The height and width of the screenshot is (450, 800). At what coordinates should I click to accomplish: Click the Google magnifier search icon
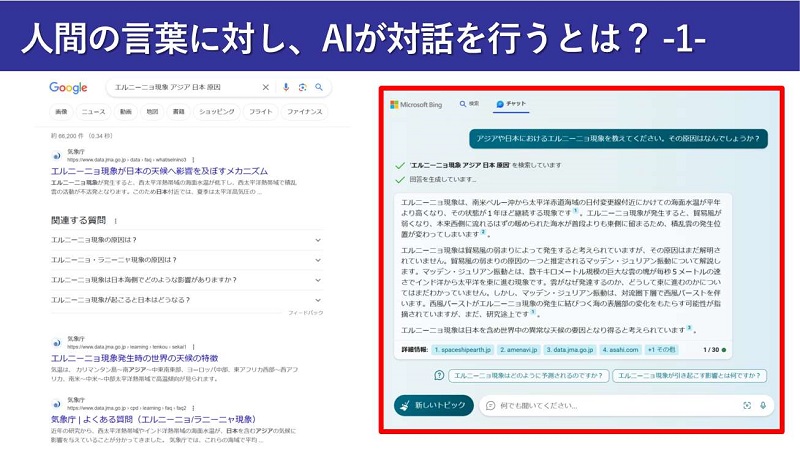tap(319, 87)
